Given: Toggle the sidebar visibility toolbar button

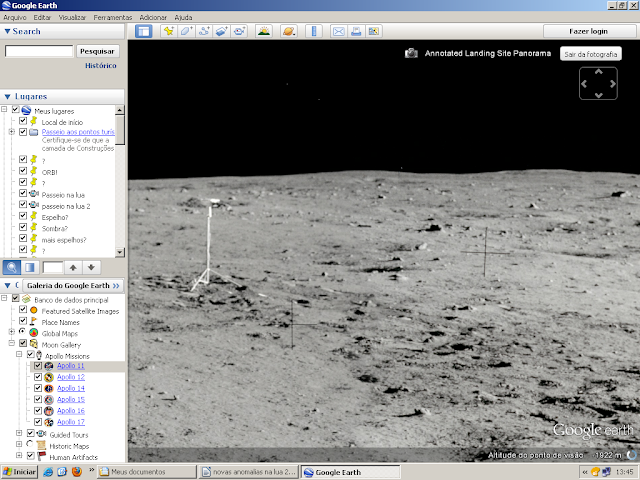Looking at the screenshot, I should click(x=143, y=31).
